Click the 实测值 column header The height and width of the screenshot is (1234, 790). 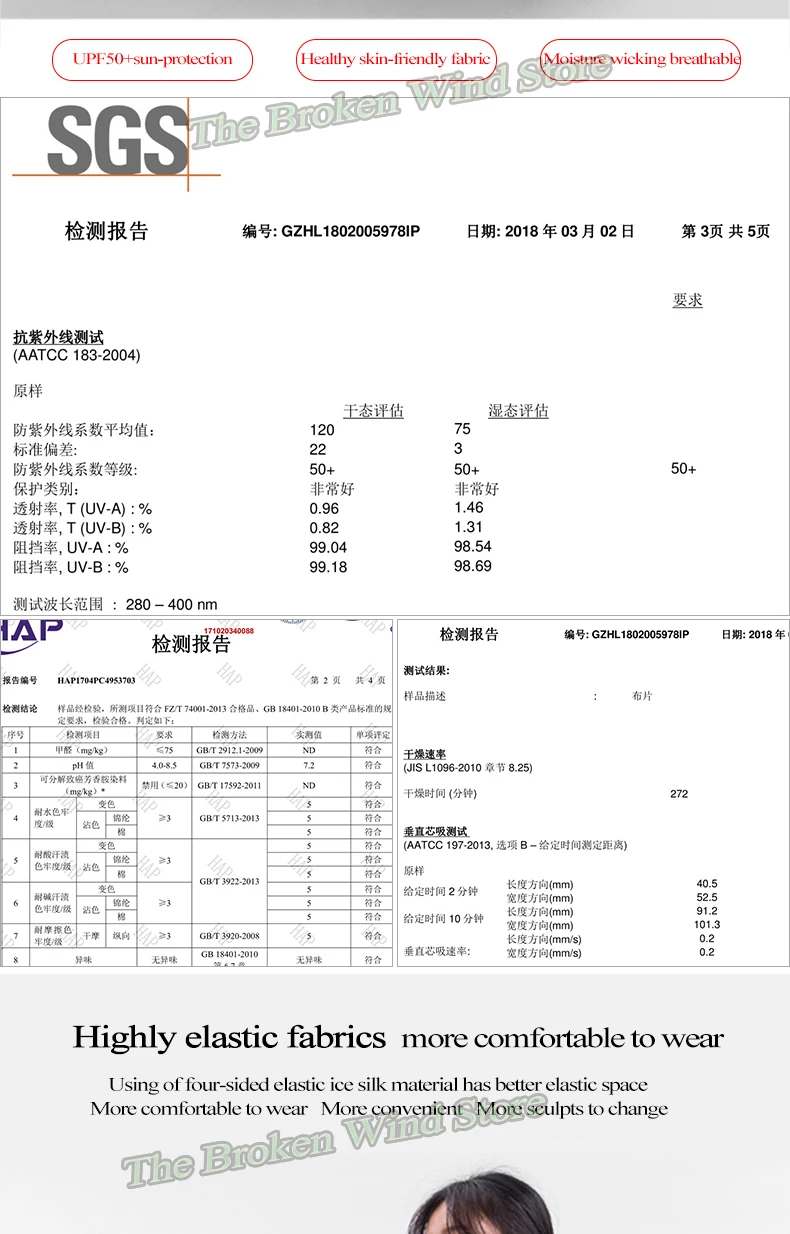point(309,735)
